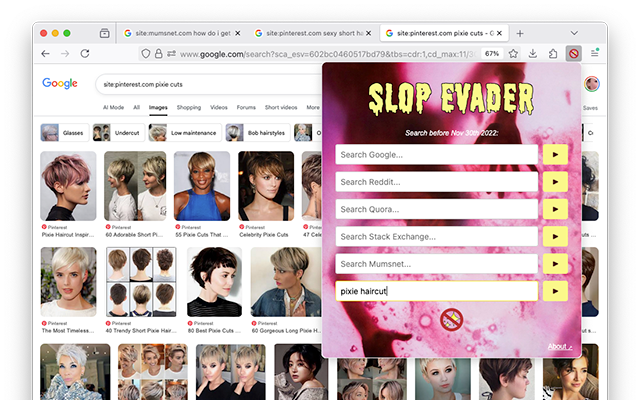Open the extensions puzzle icon
This screenshot has height=400, width=640.
tap(553, 53)
